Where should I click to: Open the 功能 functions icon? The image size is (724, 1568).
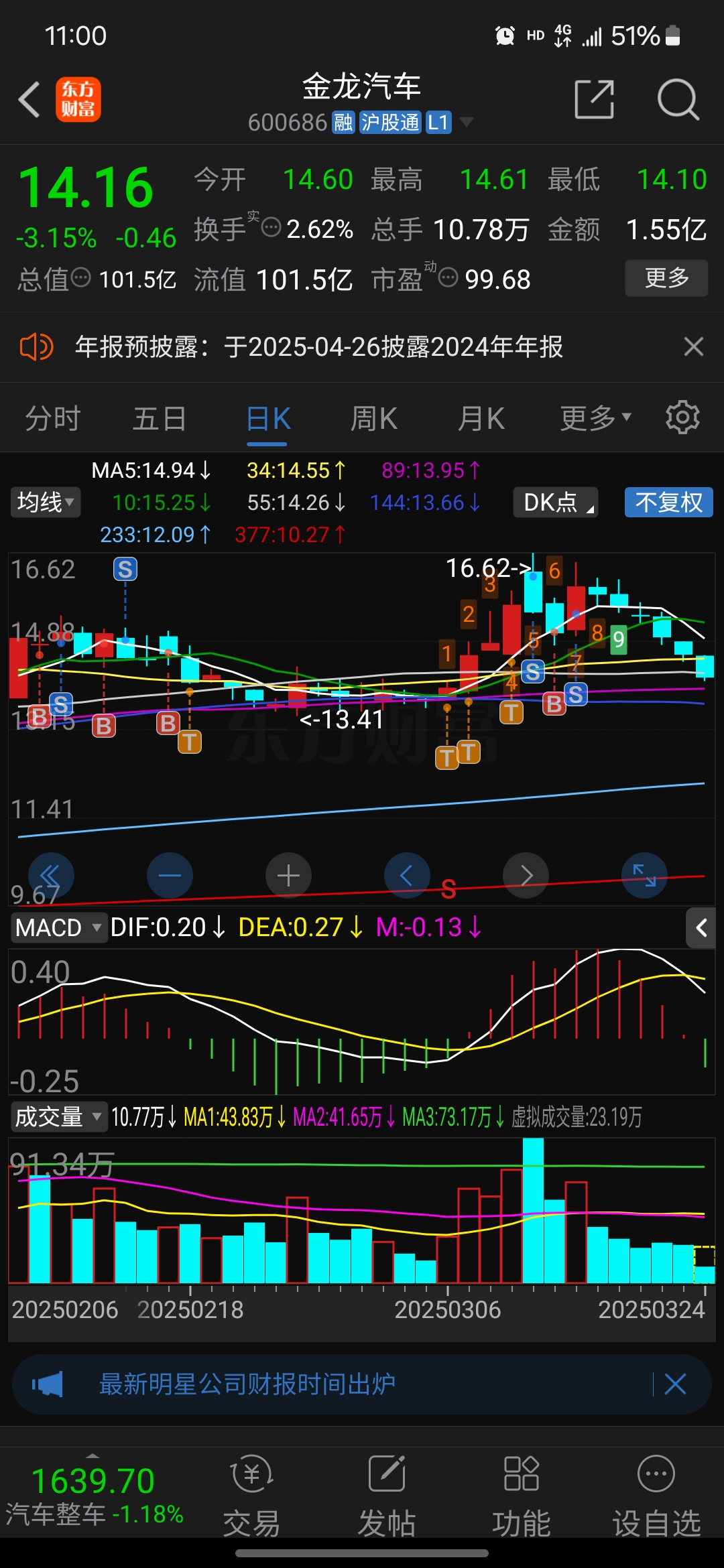point(522,1496)
